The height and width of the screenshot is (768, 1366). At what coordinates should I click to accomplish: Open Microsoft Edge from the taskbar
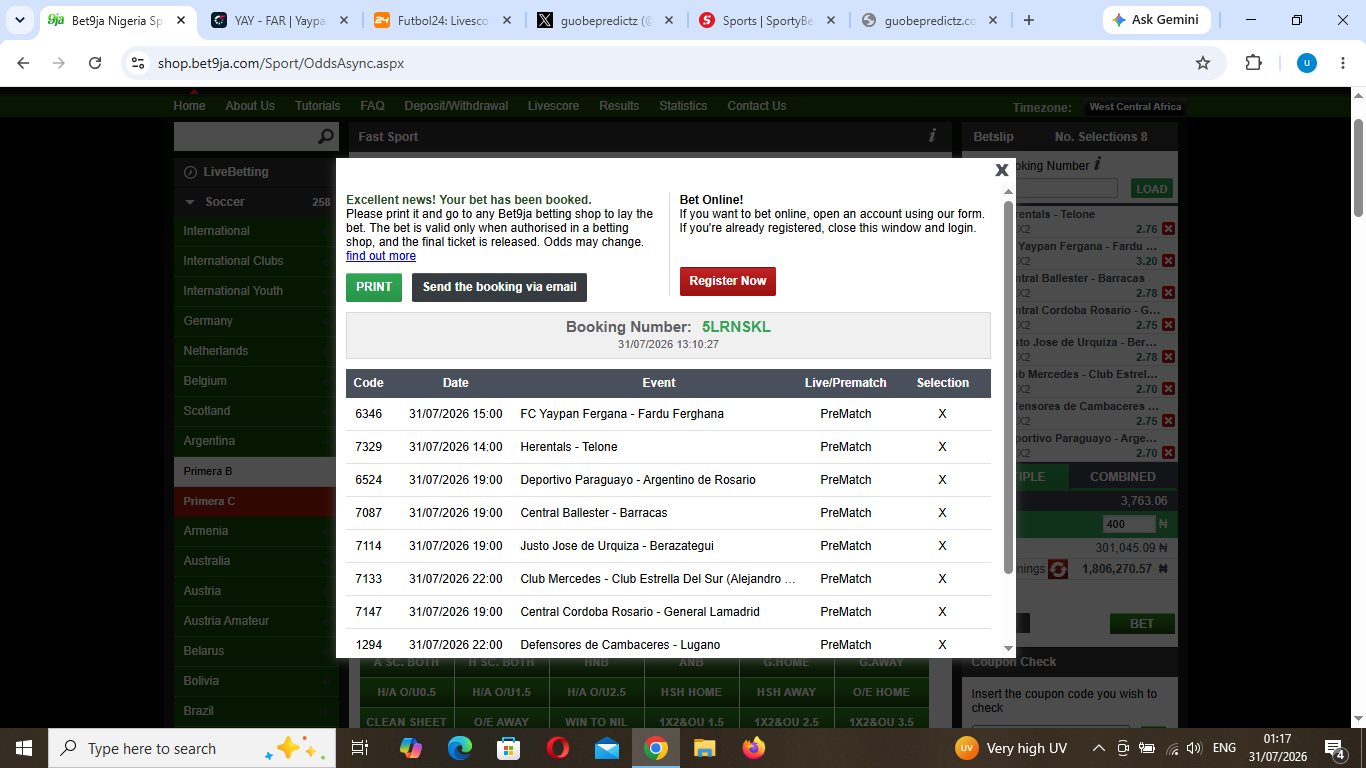pyautogui.click(x=460, y=748)
